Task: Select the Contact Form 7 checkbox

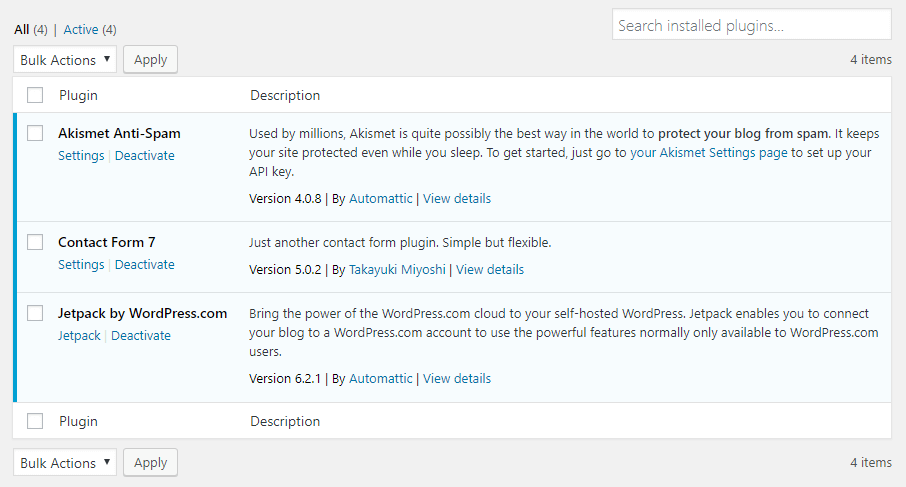Action: click(x=35, y=242)
